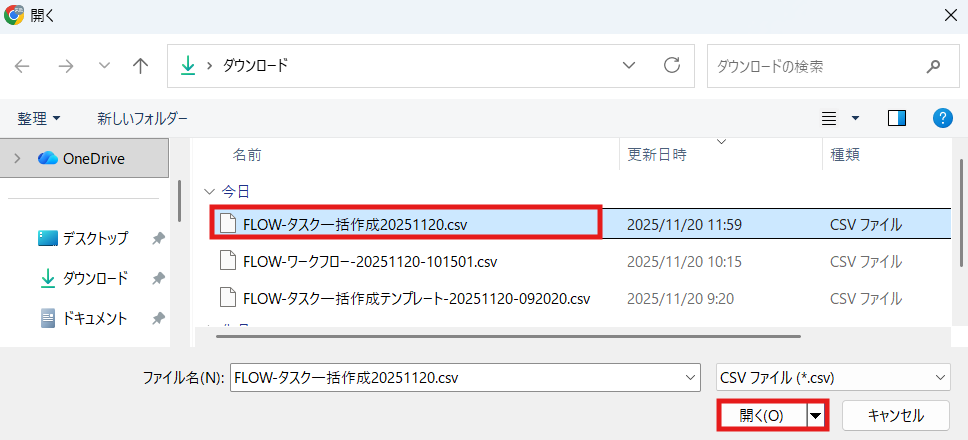Expand the OneDrive tree node
The height and width of the screenshot is (440, 968).
click(17, 158)
